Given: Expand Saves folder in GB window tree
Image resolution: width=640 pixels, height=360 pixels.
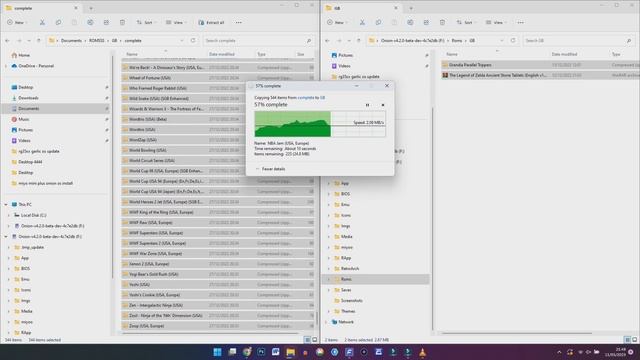Looking at the screenshot, I should [329, 290].
